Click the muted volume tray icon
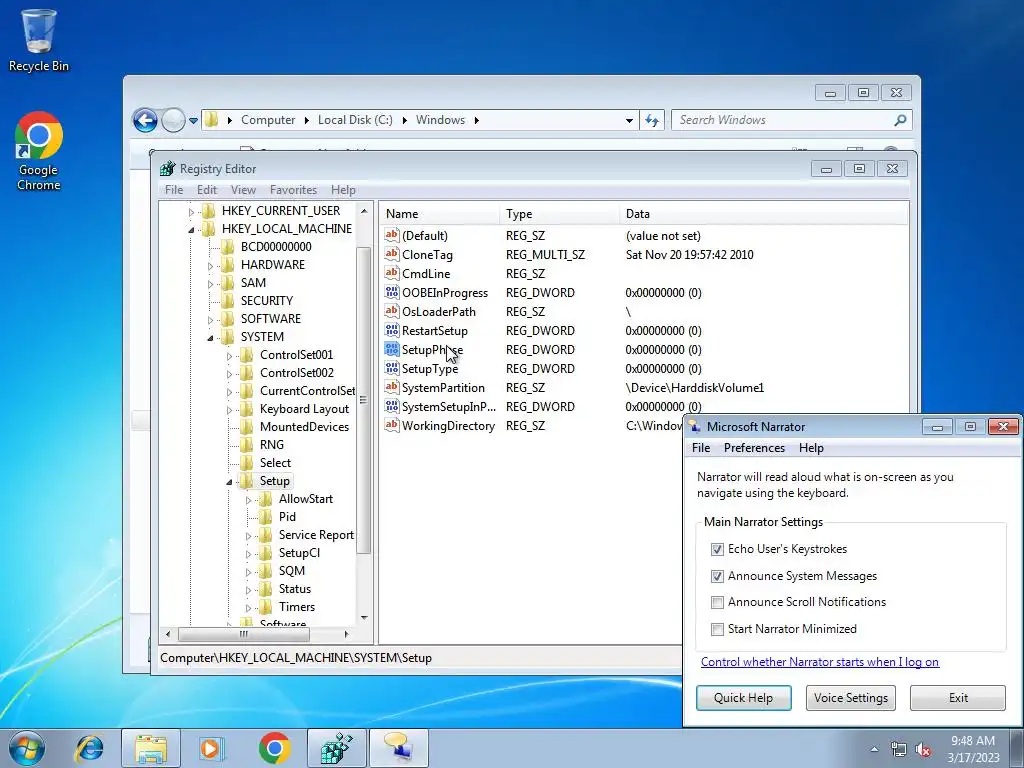 point(923,749)
